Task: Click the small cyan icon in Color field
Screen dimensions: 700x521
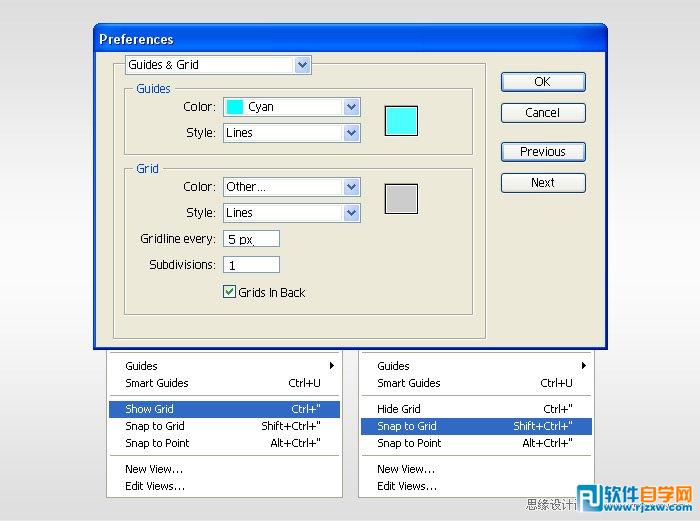Action: (235, 107)
